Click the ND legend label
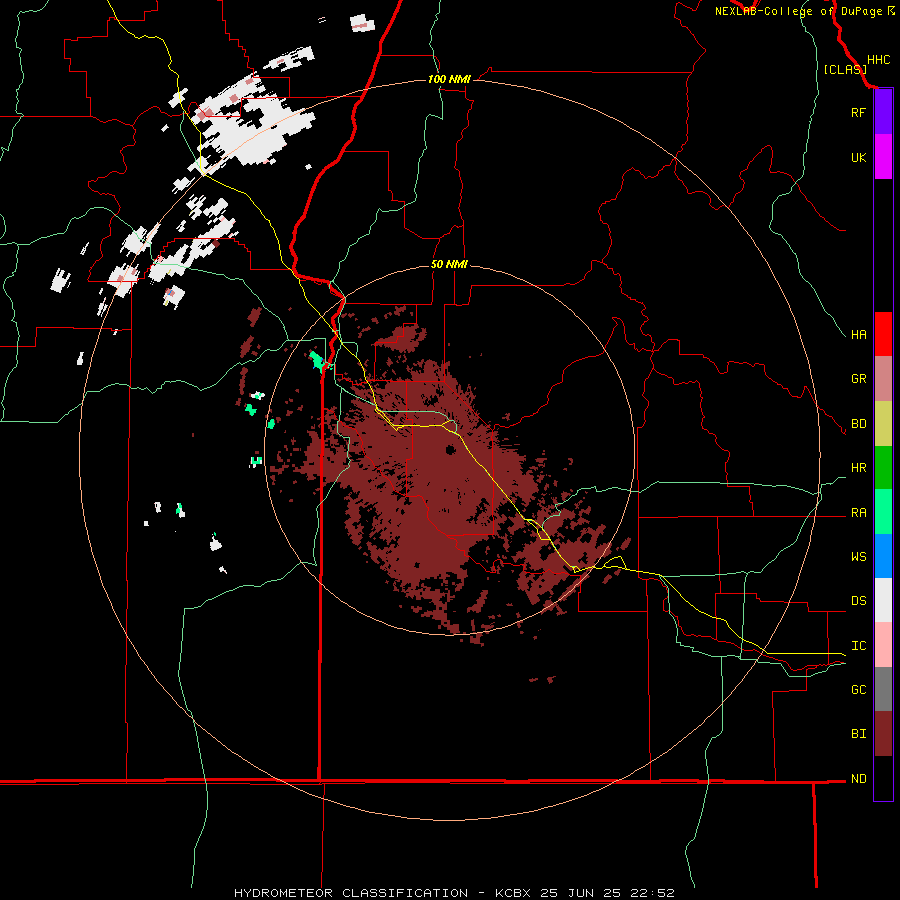 tap(858, 779)
